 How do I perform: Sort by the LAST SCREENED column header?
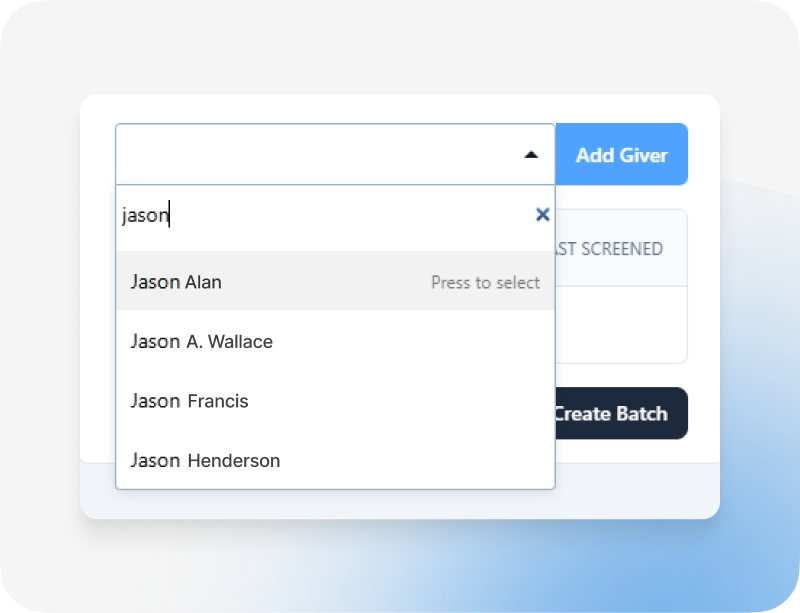point(610,249)
